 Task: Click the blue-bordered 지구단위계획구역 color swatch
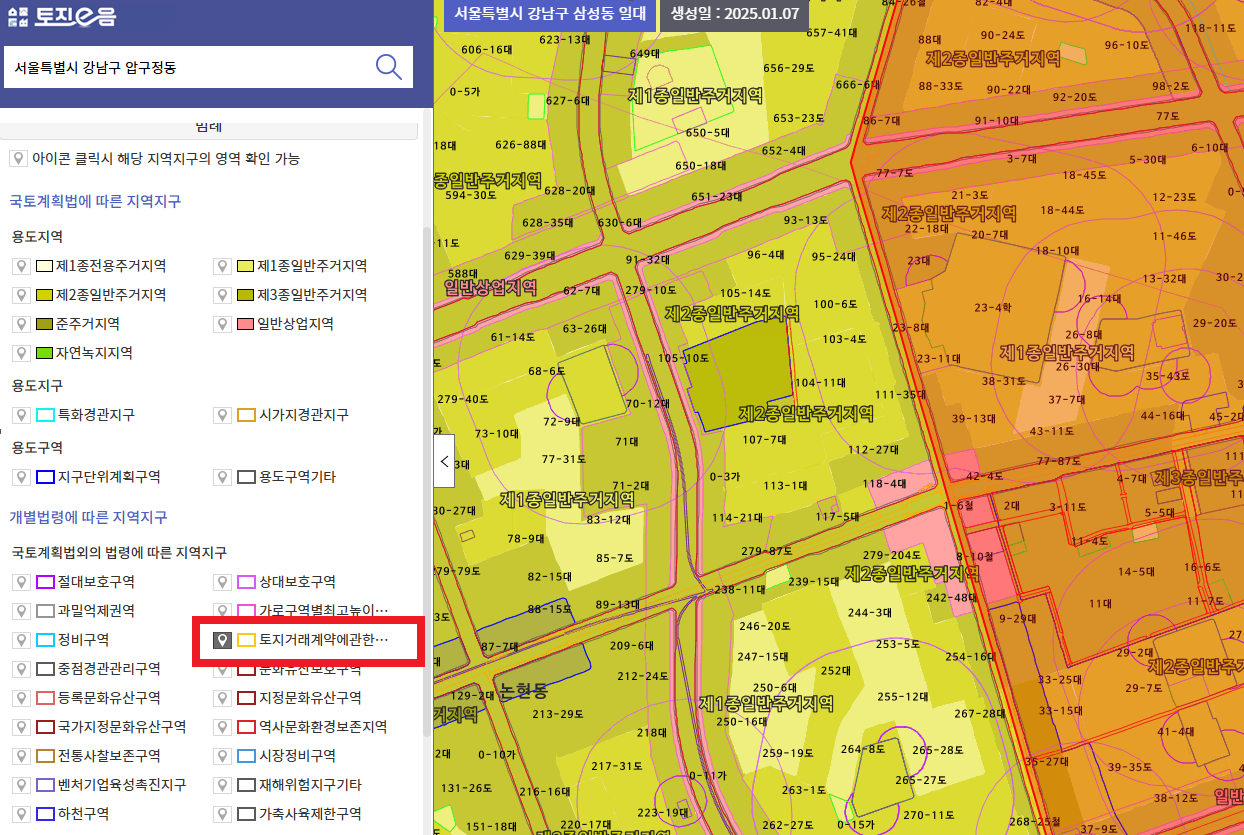[45, 477]
